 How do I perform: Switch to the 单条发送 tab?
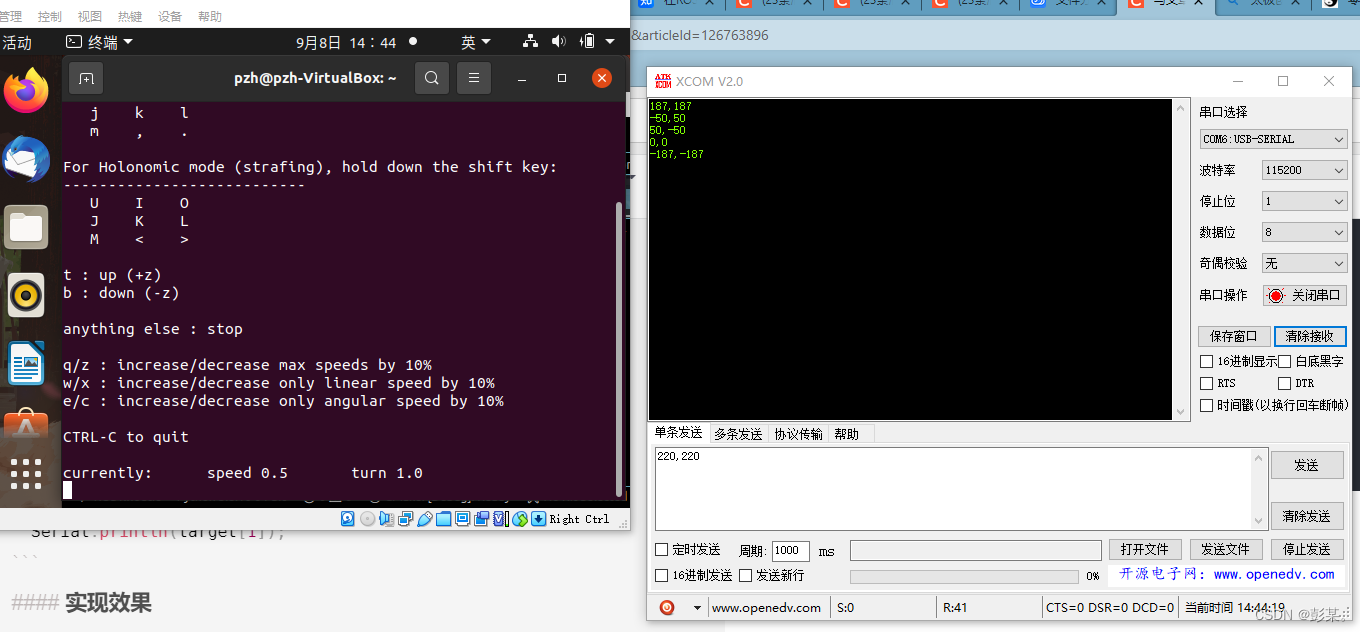click(x=678, y=433)
